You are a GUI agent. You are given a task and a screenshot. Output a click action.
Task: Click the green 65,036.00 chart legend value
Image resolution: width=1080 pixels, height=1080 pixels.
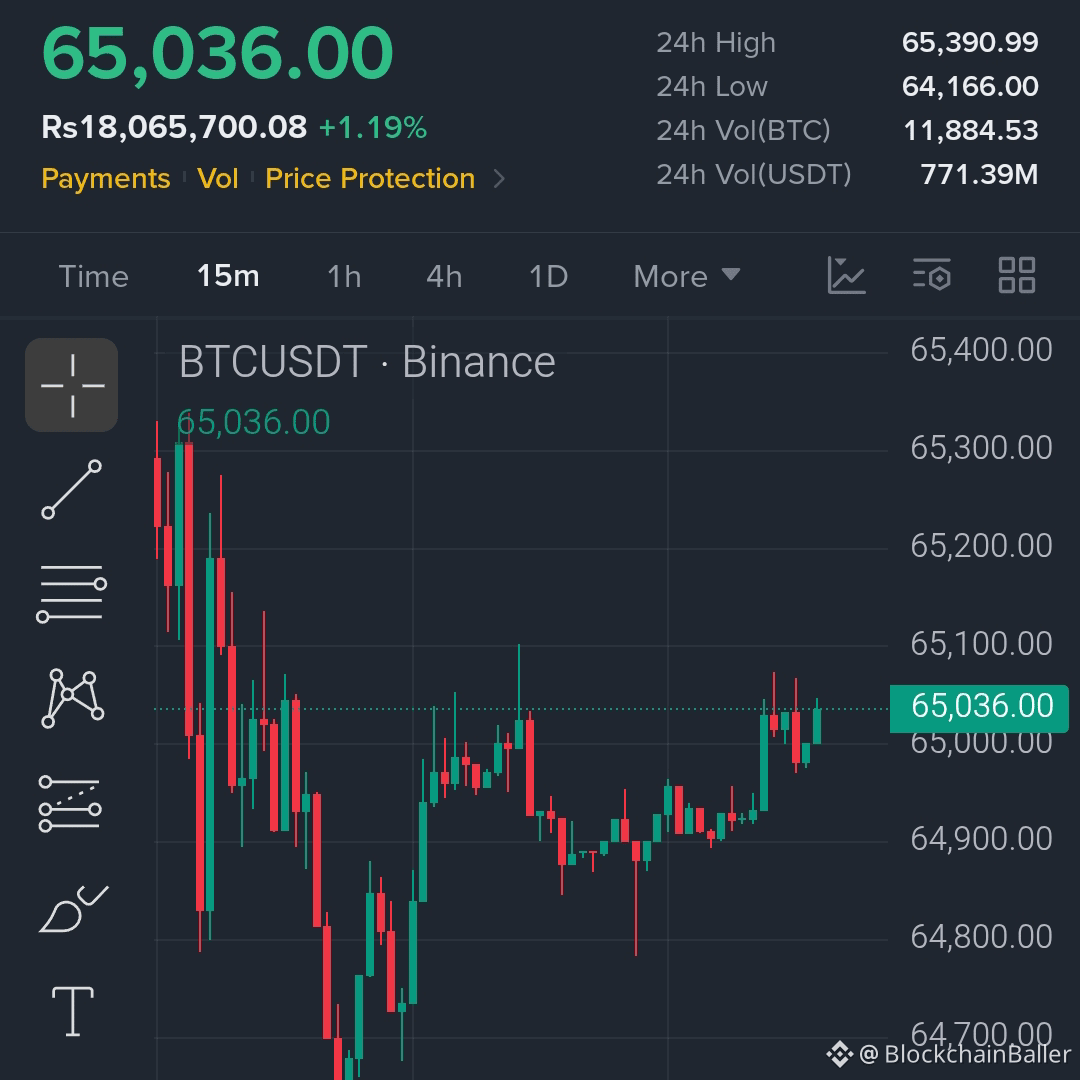pos(253,422)
